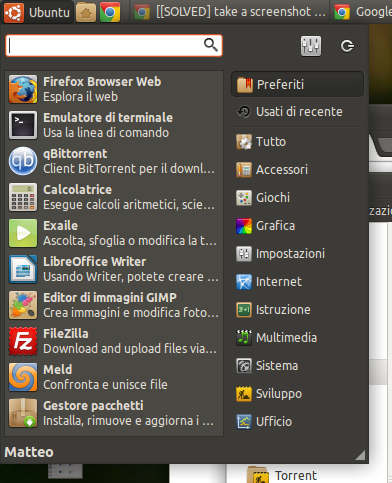Launch the Calcolatrice calculator icon
The image size is (392, 483).
click(23, 197)
